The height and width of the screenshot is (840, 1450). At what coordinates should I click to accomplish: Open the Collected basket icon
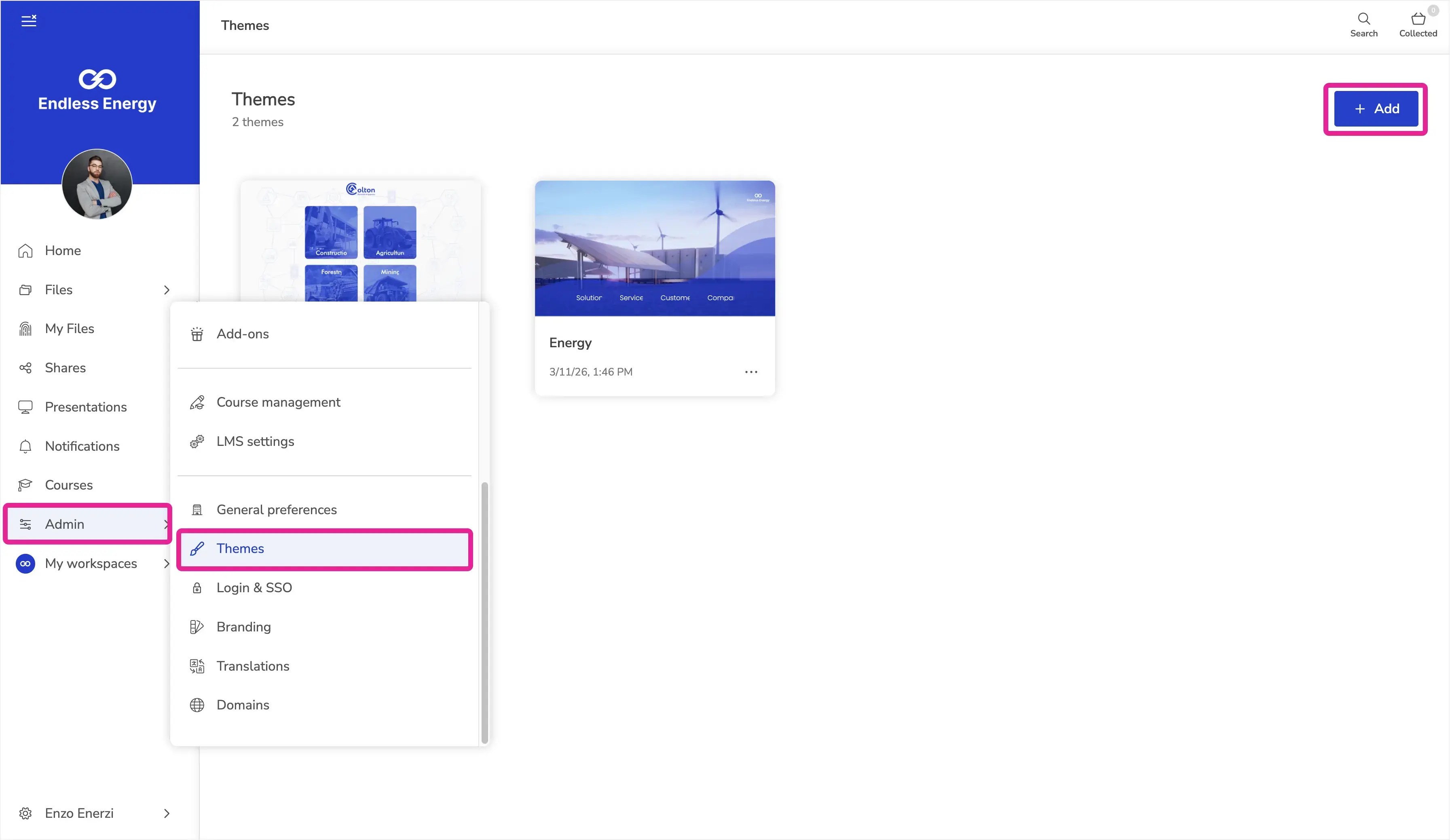click(x=1418, y=19)
